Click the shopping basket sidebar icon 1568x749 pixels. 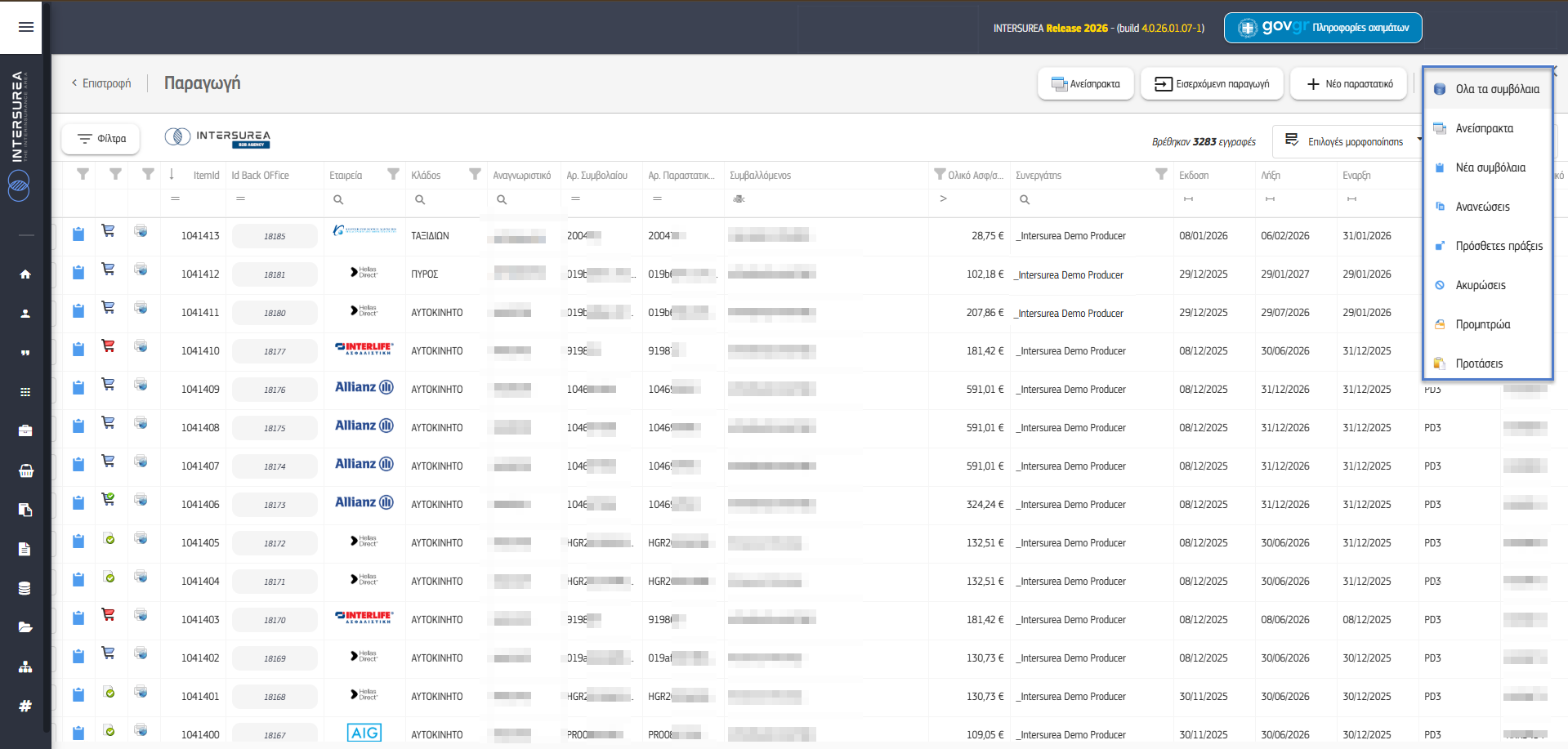coord(25,470)
